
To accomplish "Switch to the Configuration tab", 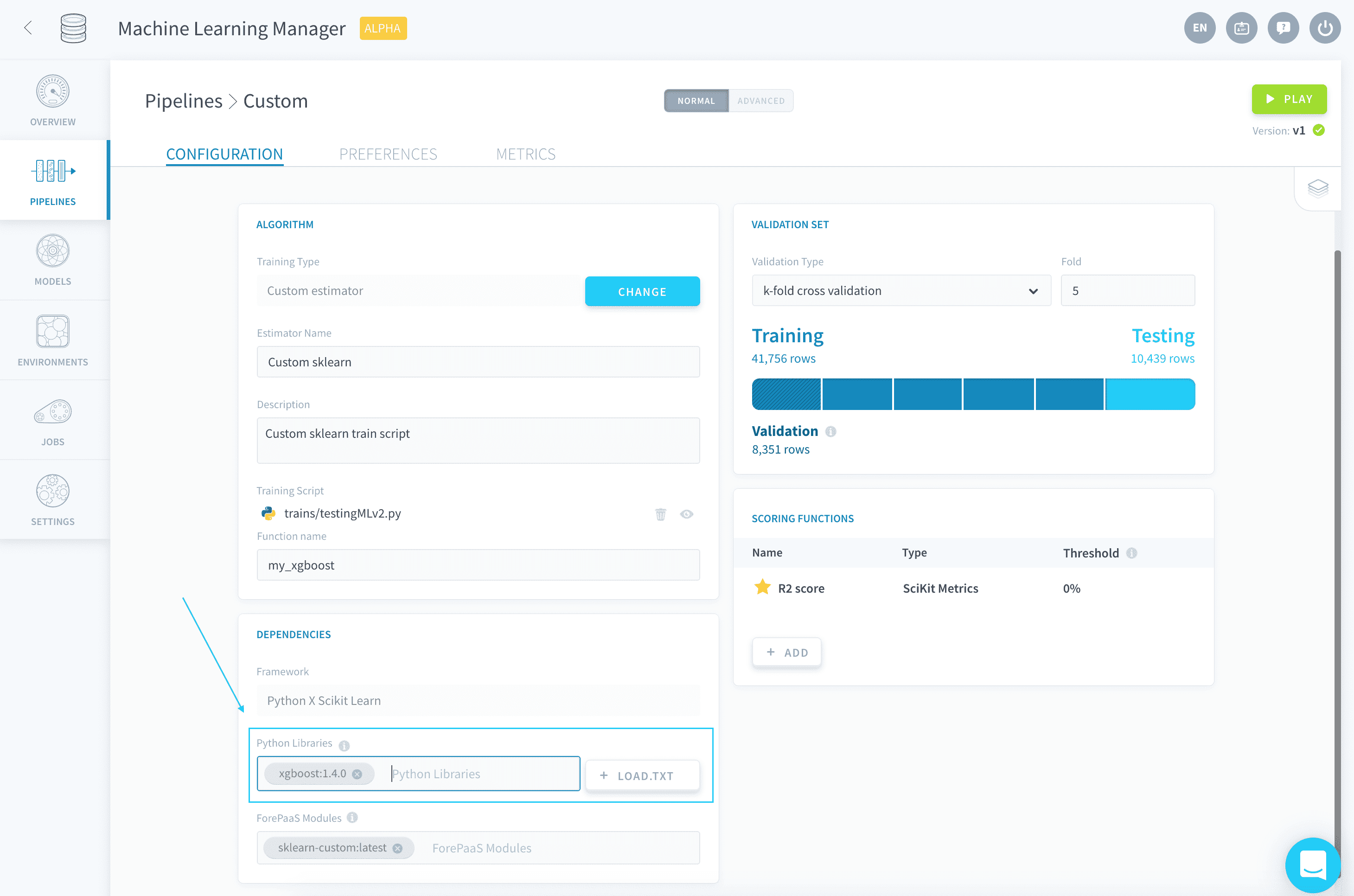I will point(224,154).
